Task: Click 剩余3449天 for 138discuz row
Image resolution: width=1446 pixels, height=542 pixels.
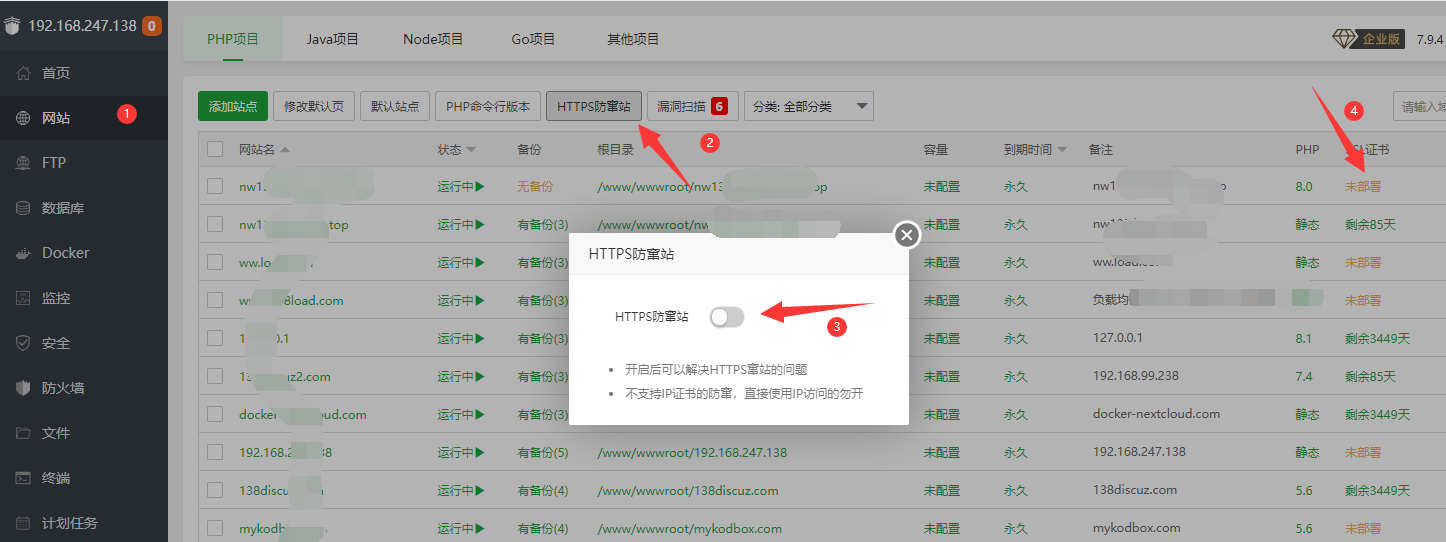Action: click(1377, 490)
